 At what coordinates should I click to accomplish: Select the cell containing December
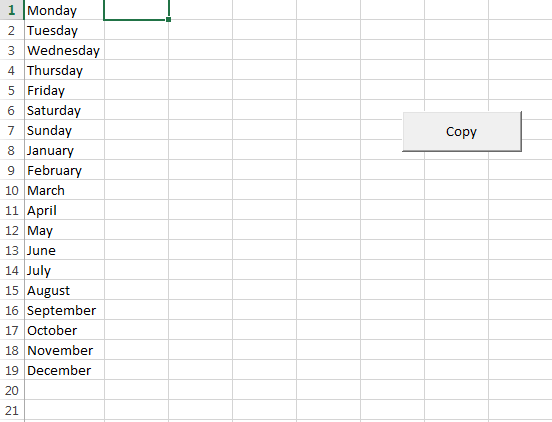click(x=64, y=370)
